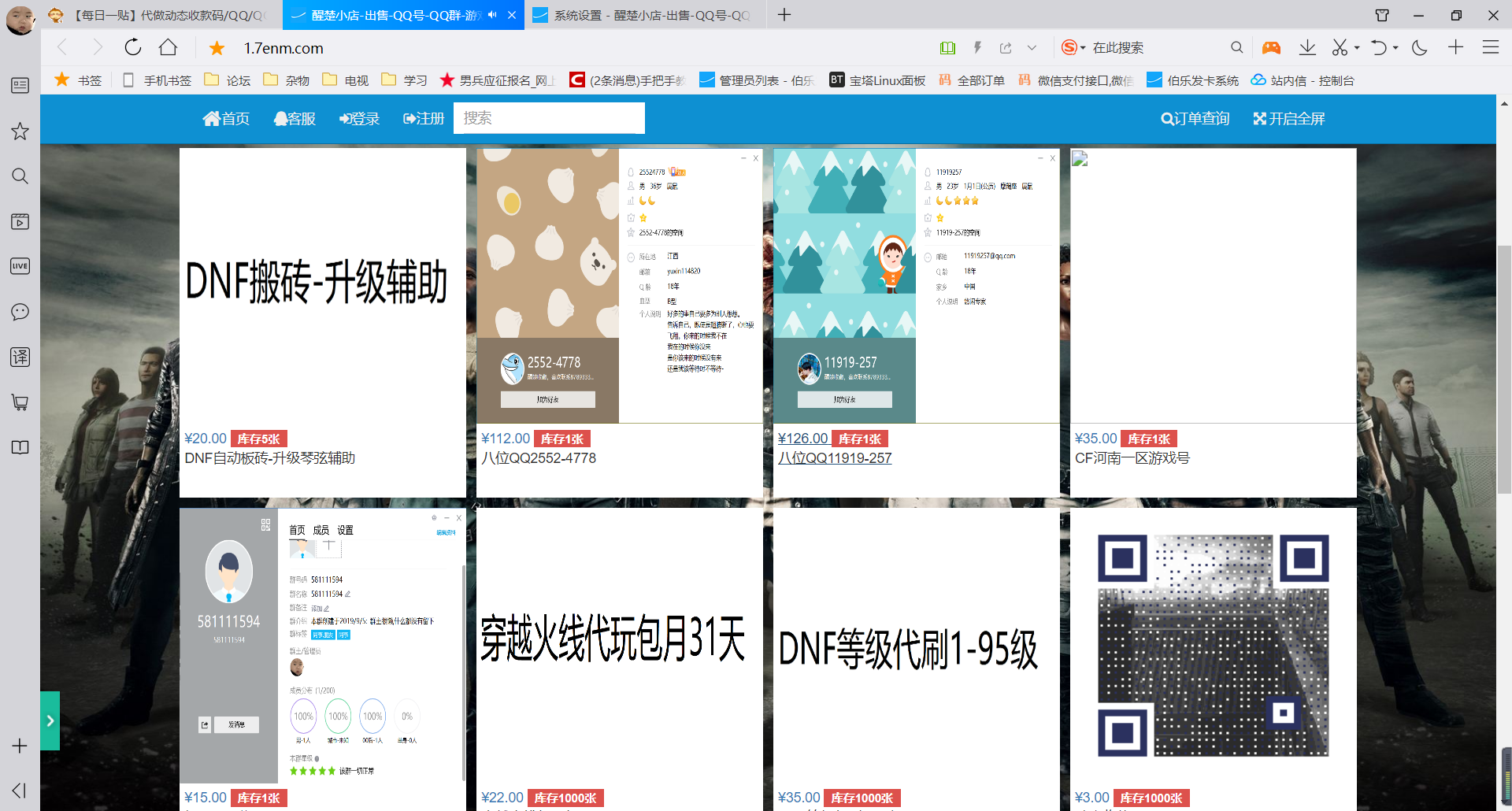Open 八位QQ2552-4778 product title
This screenshot has width=1512, height=811.
coord(539,458)
